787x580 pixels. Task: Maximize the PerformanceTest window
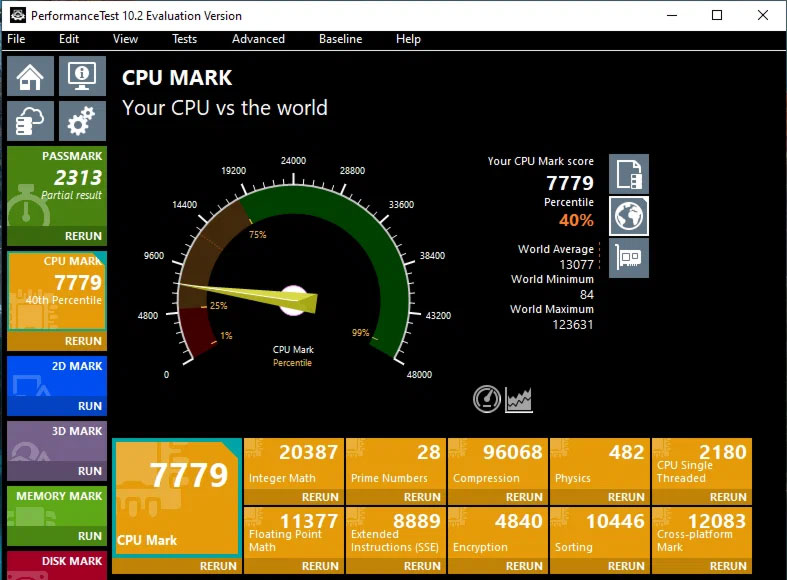click(717, 15)
